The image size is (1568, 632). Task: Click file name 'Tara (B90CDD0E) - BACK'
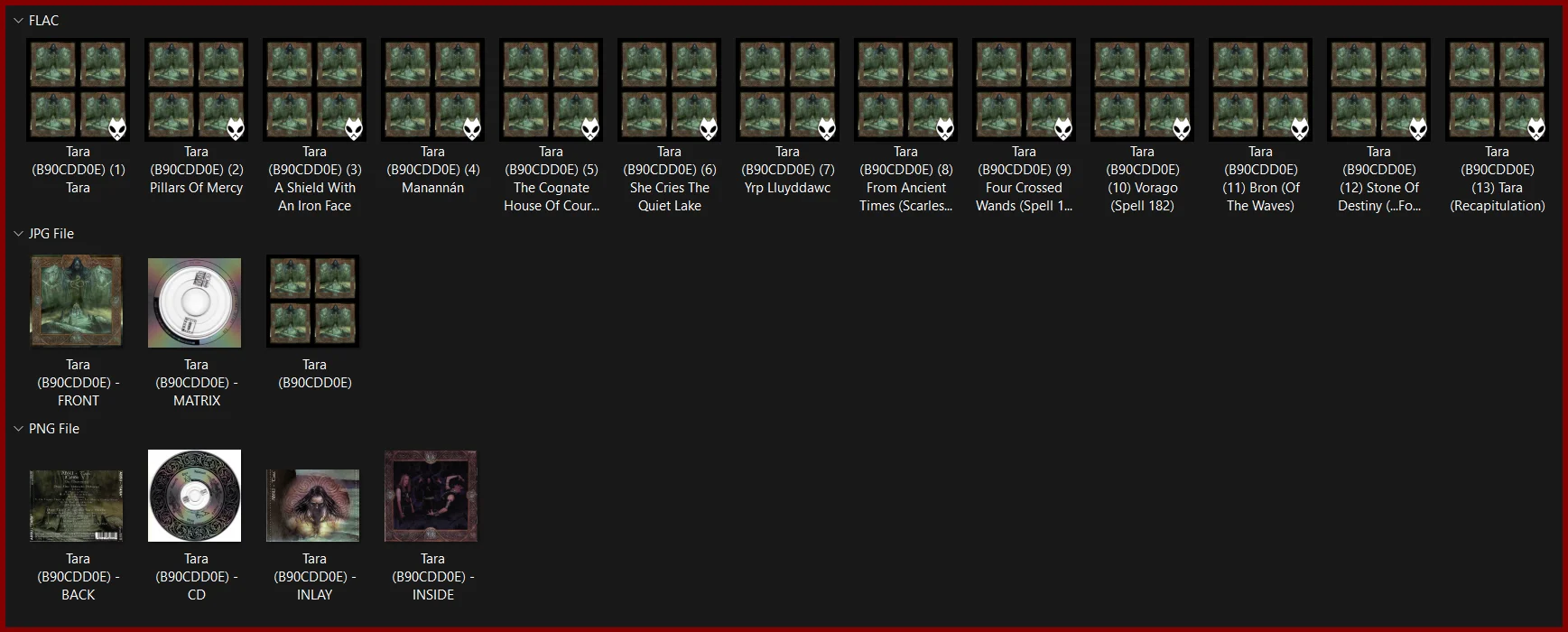(x=79, y=577)
